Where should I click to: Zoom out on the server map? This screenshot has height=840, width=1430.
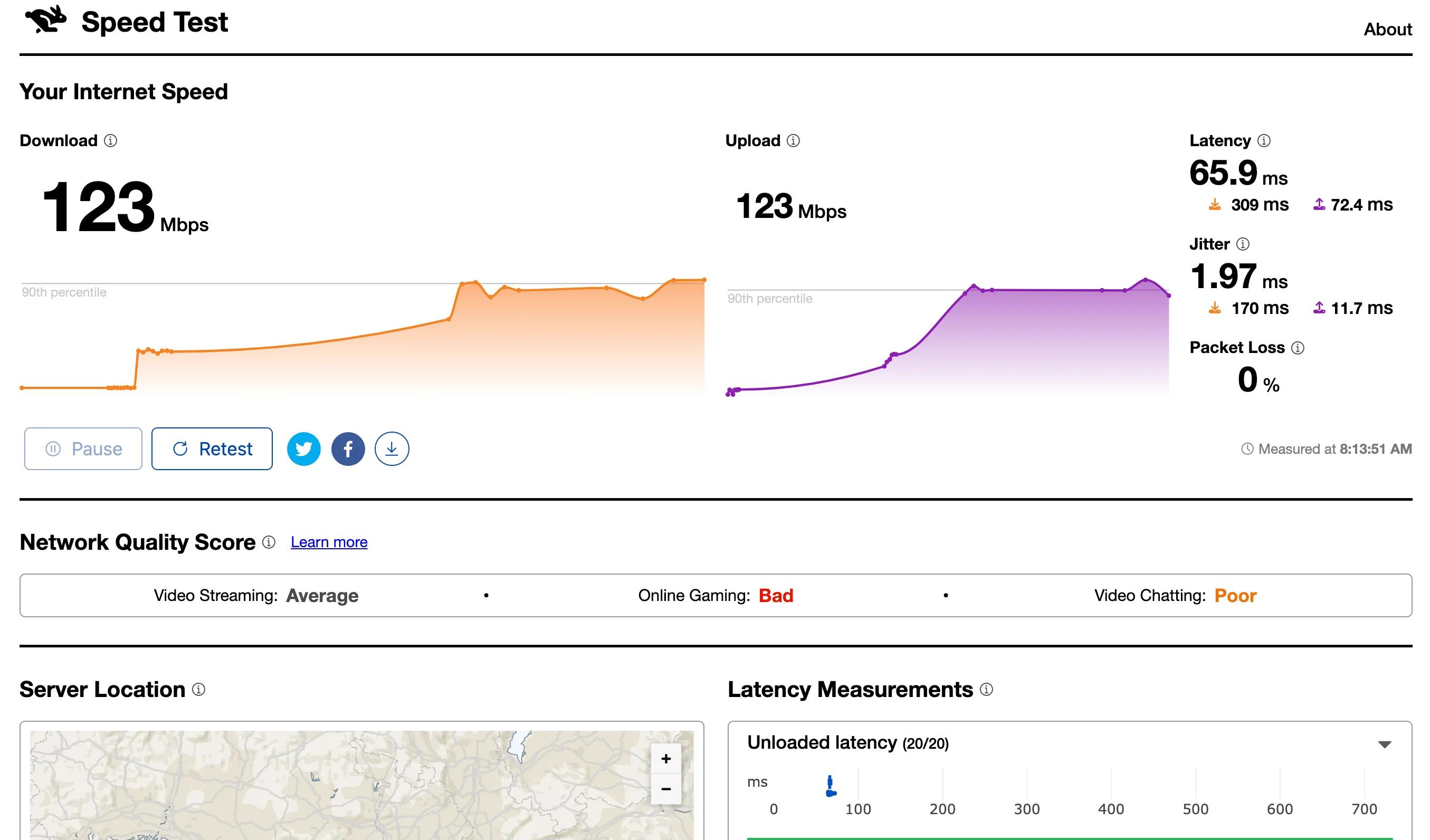pos(666,789)
